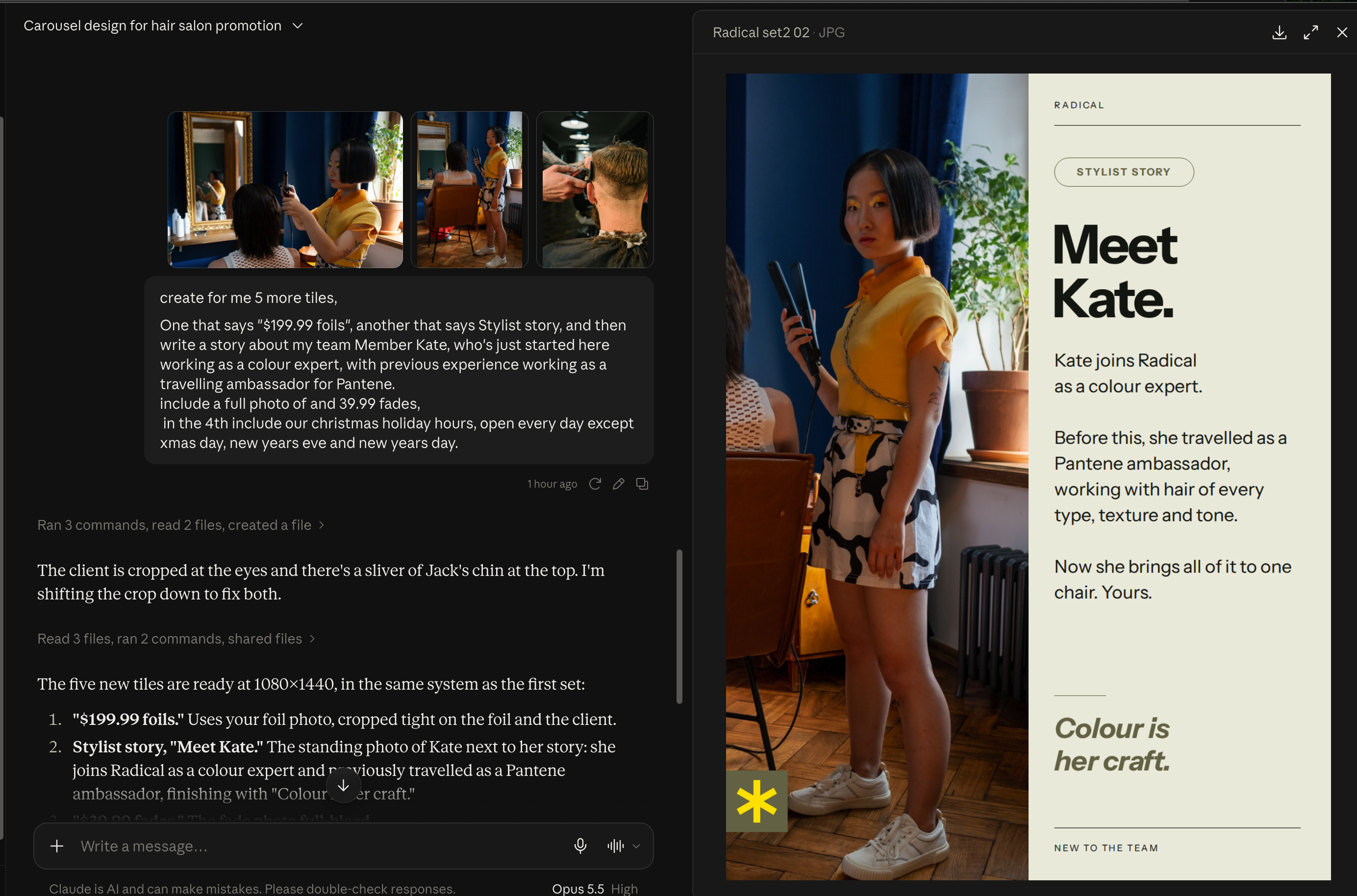Copy the user message text
The width and height of the screenshot is (1357, 896).
(642, 484)
